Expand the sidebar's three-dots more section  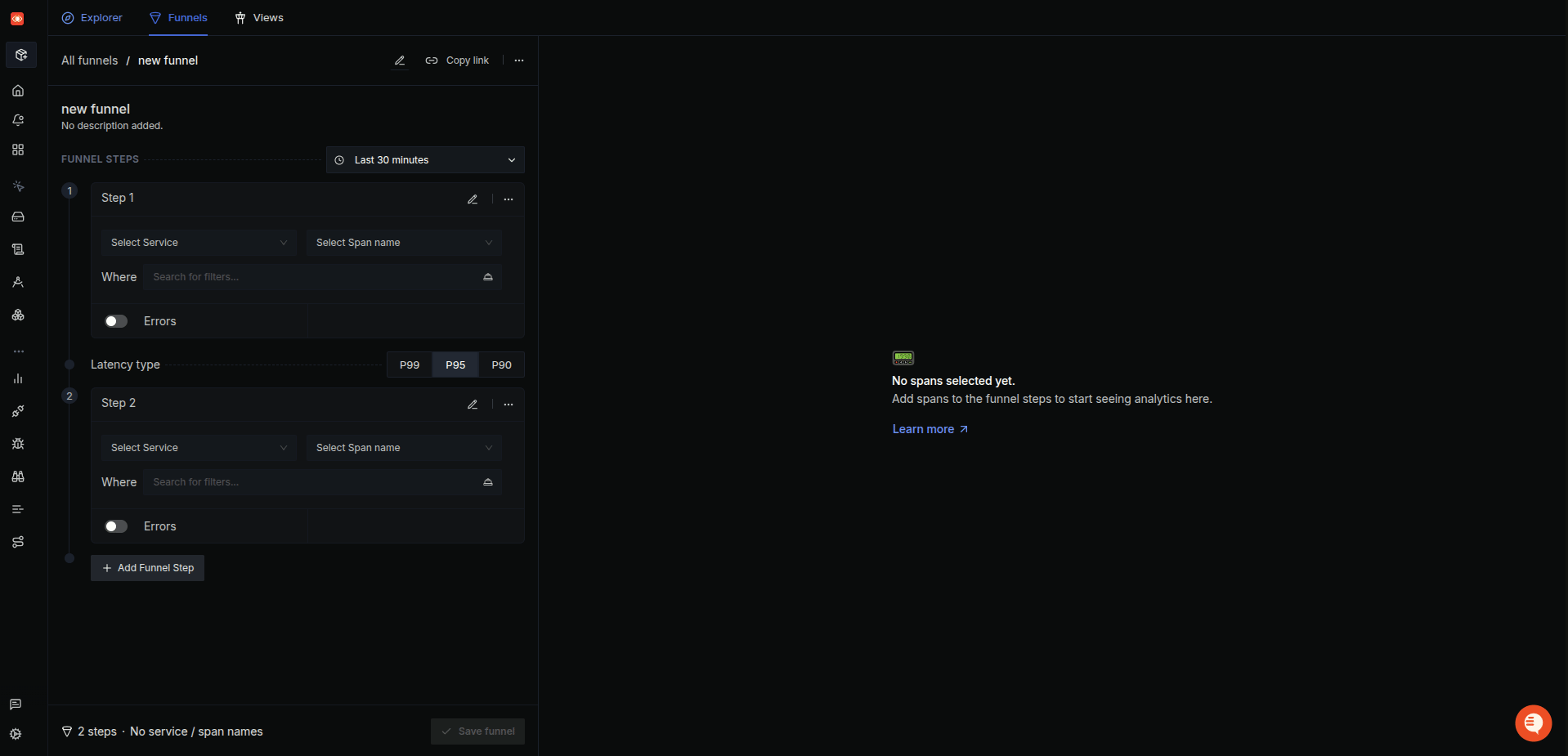click(18, 351)
